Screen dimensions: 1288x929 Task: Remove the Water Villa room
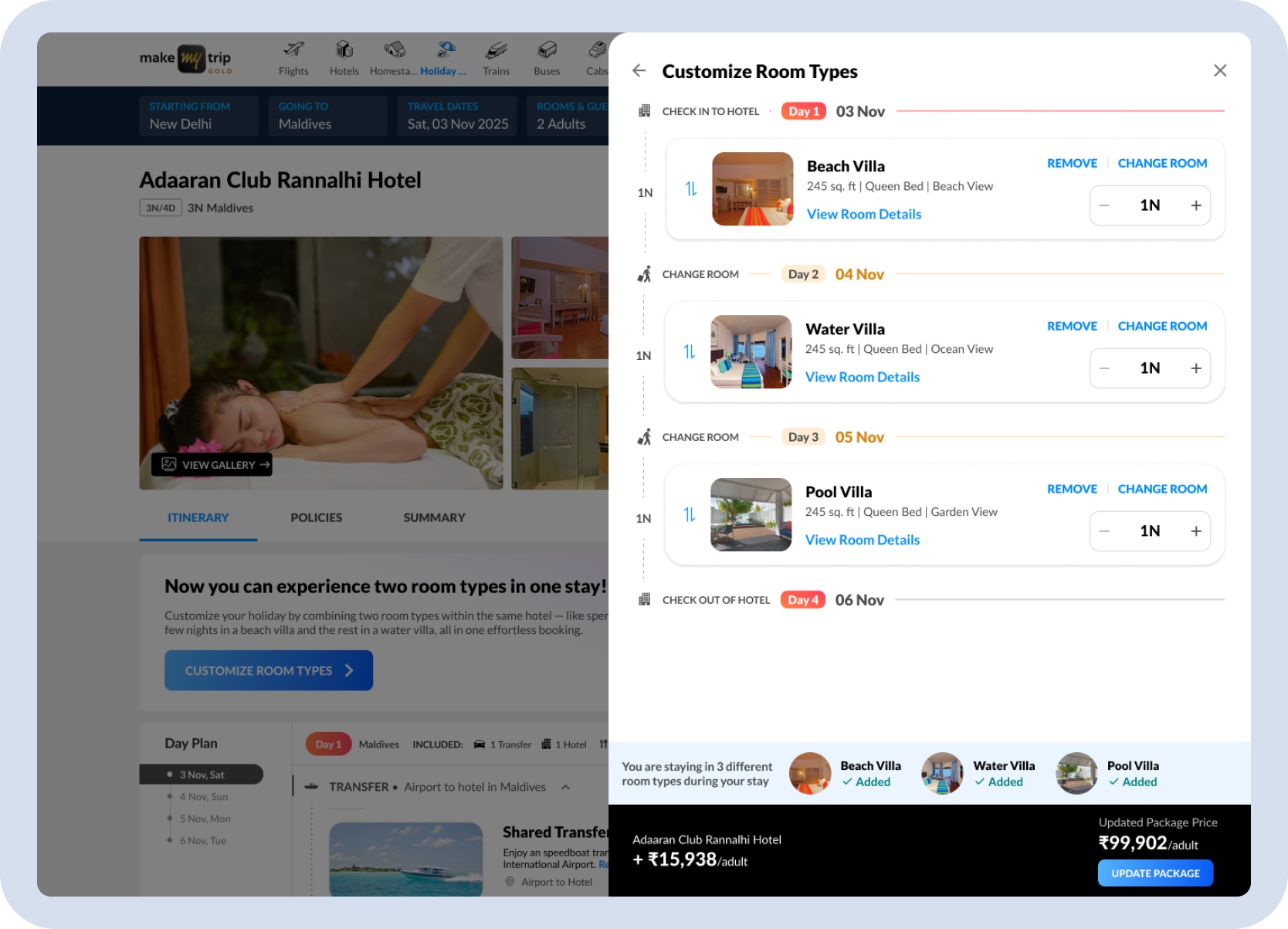[x=1072, y=327]
